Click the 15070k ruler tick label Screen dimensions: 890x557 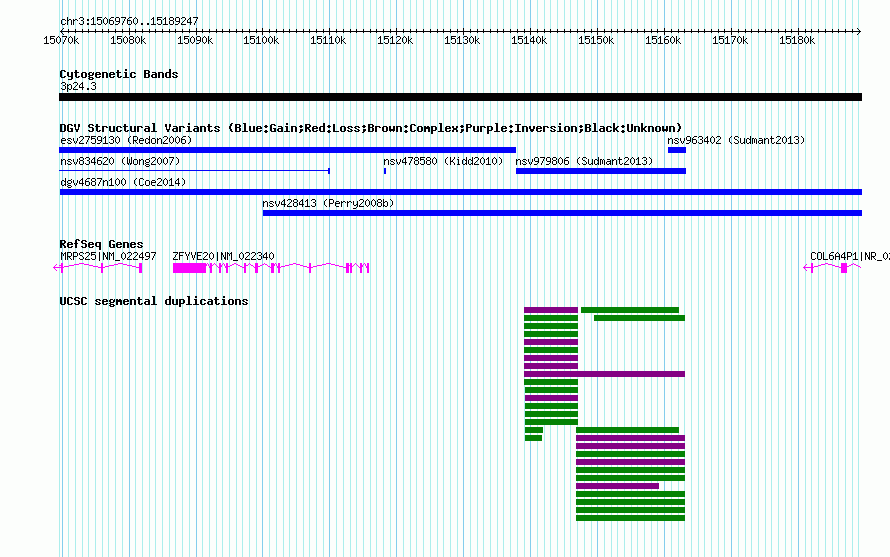pos(61,40)
